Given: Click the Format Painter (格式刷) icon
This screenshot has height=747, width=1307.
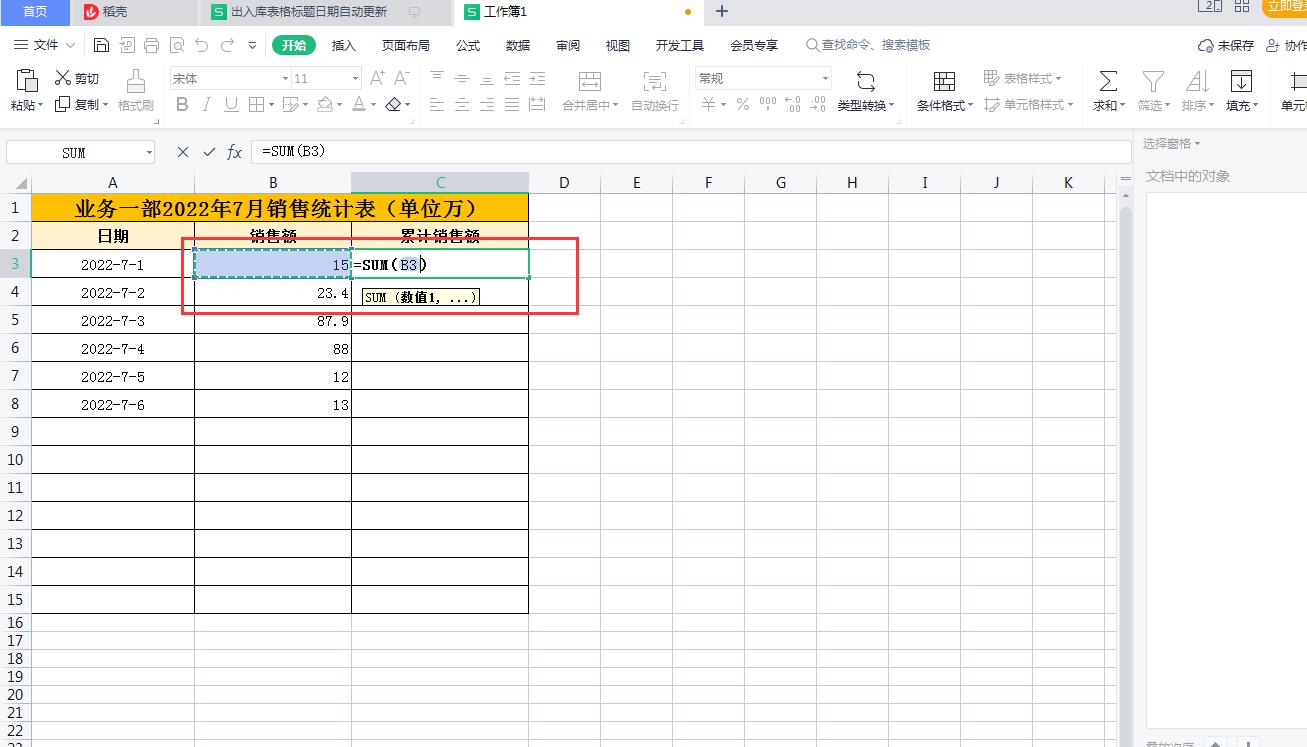Looking at the screenshot, I should click(x=136, y=81).
